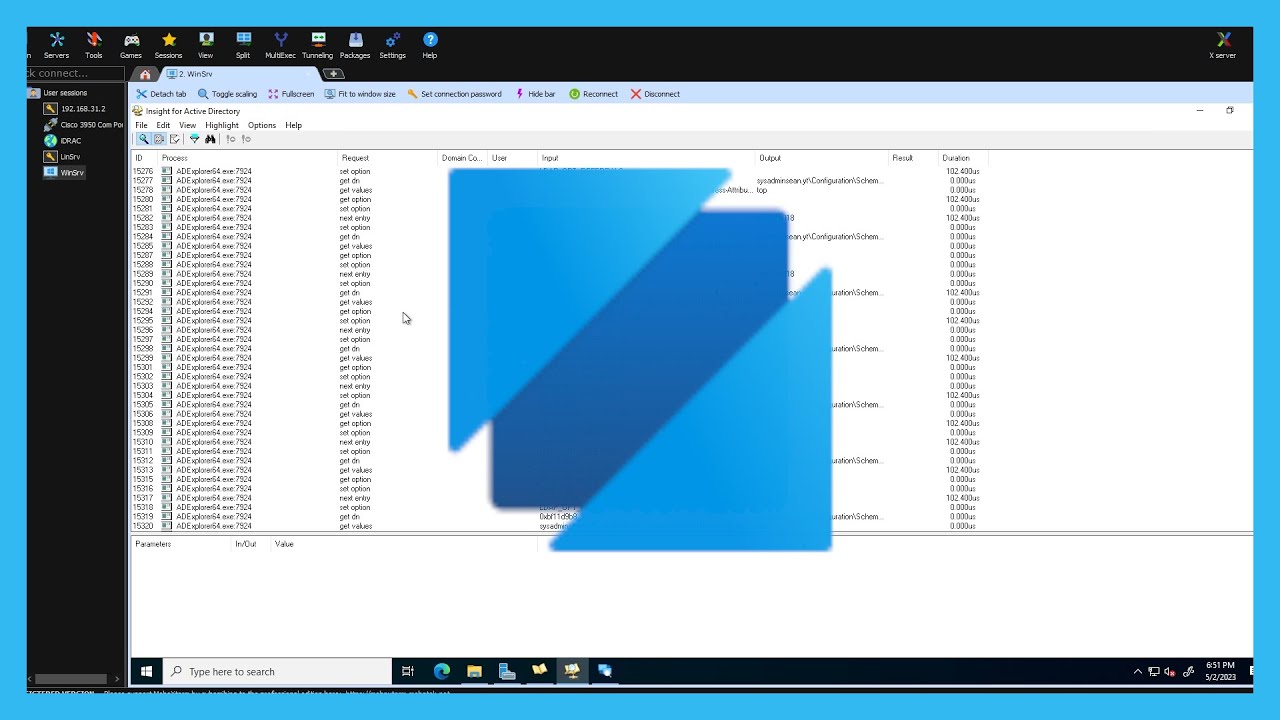Toggle the Capture magnifier toolbar icon

tap(143, 139)
